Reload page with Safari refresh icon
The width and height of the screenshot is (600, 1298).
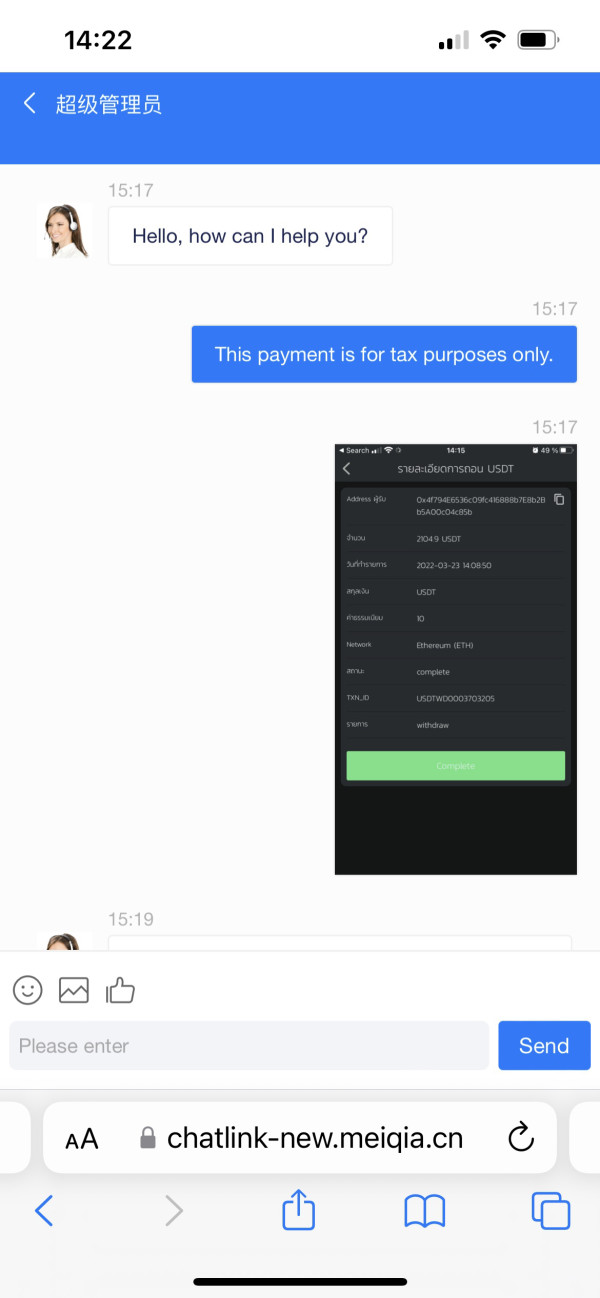point(520,1137)
